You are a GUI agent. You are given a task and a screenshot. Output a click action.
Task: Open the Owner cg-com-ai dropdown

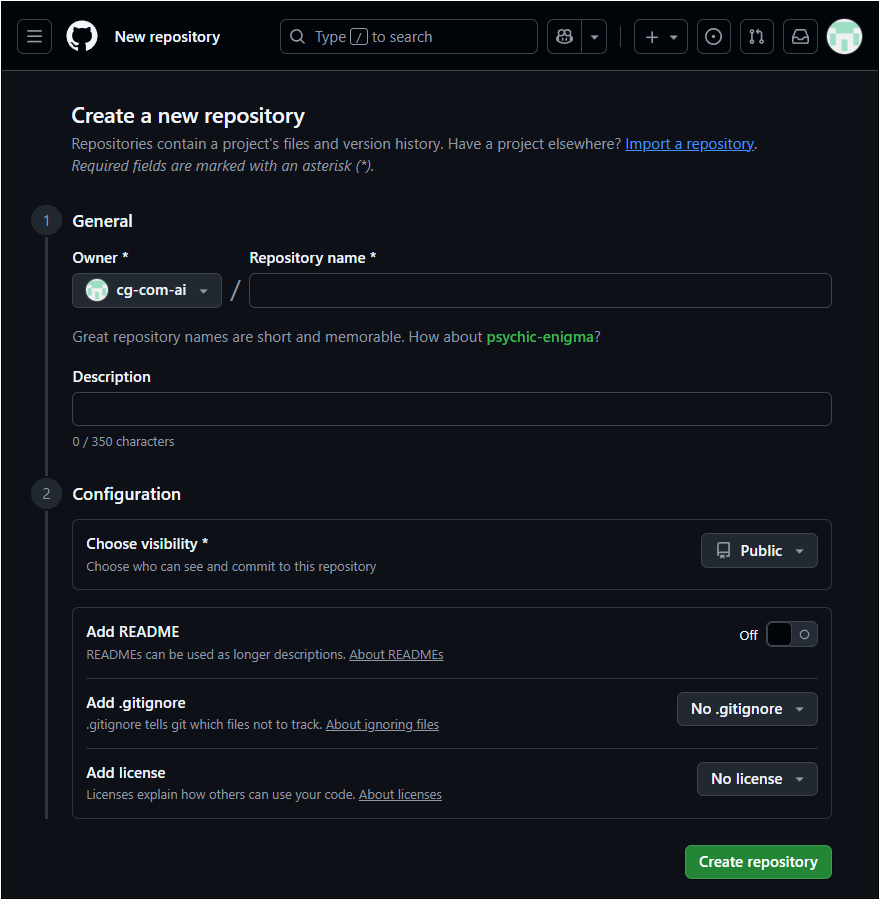point(147,290)
